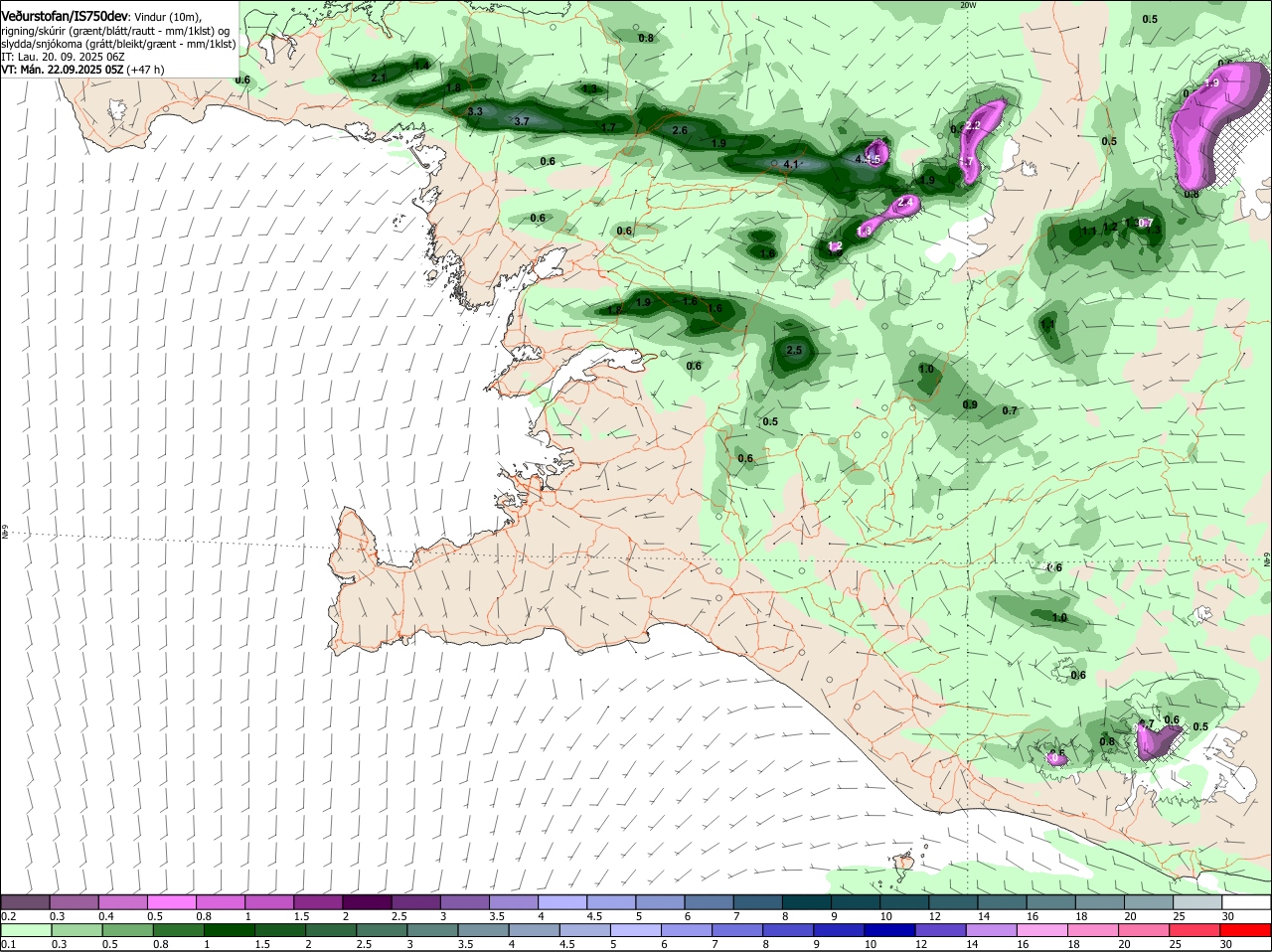Select dark green rain swatch between 1 and 1.5
Viewport: 1272px width, 952px height.
pyautogui.click(x=228, y=930)
